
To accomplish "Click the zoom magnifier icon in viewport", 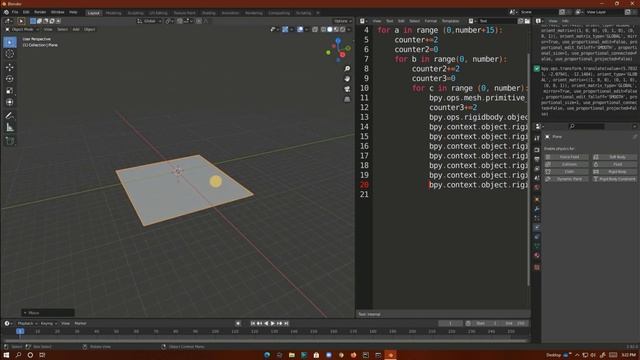I will tap(347, 69).
